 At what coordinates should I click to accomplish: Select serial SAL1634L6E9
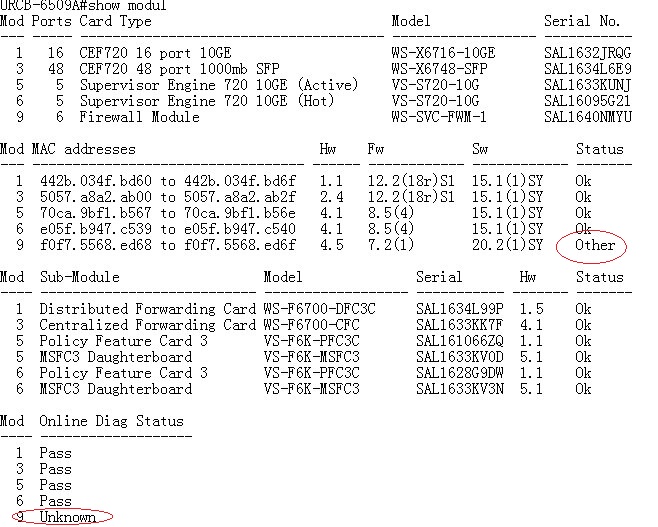click(x=588, y=69)
